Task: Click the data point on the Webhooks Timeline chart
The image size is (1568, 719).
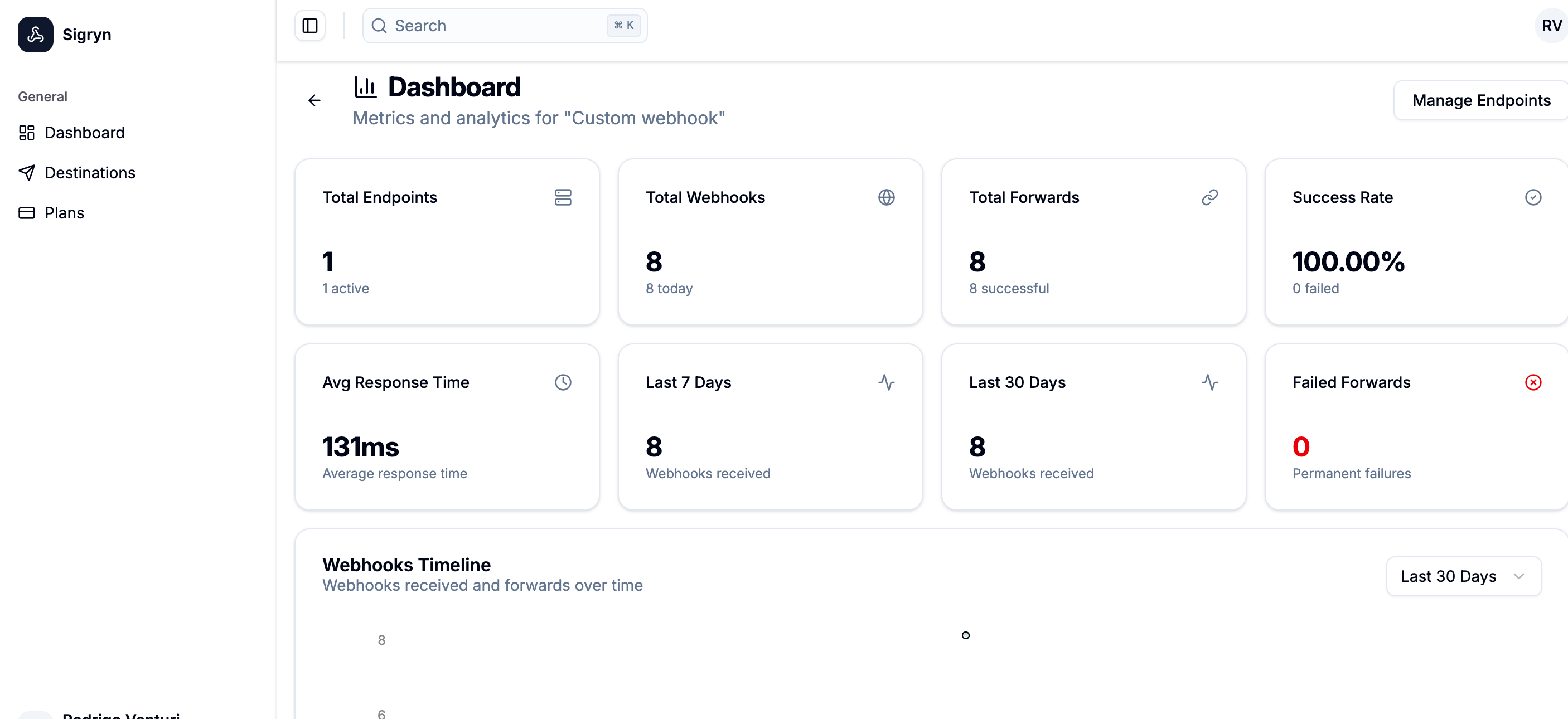Action: tap(965, 635)
